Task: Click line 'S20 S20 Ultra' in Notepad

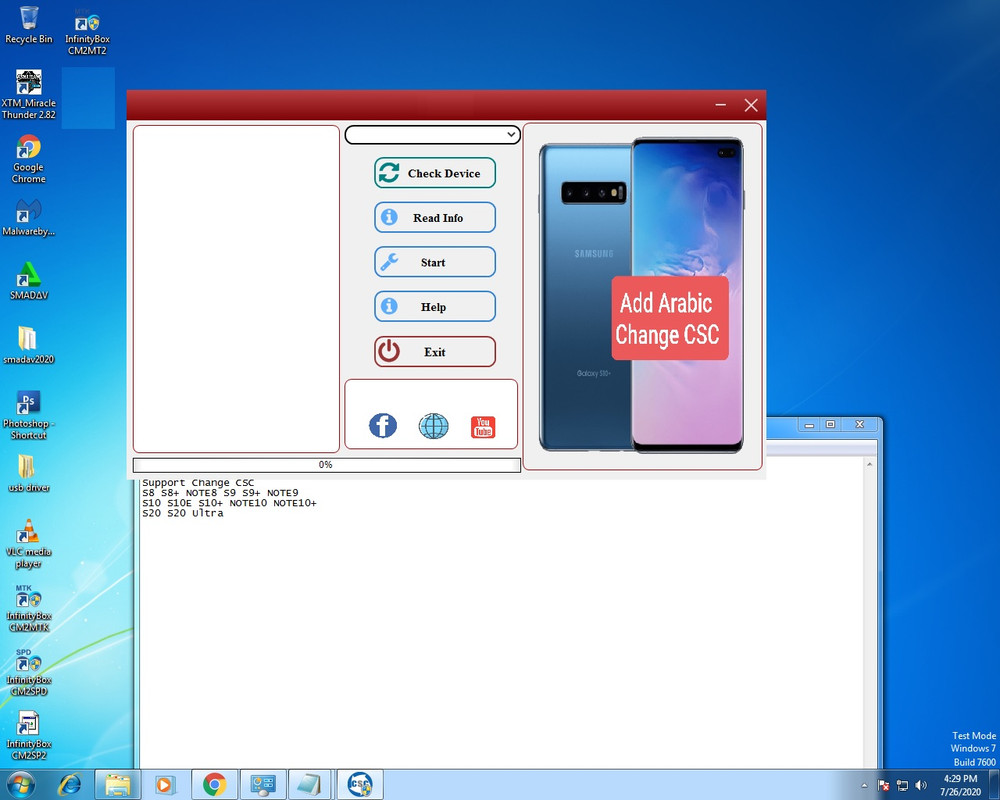Action: [x=182, y=514]
